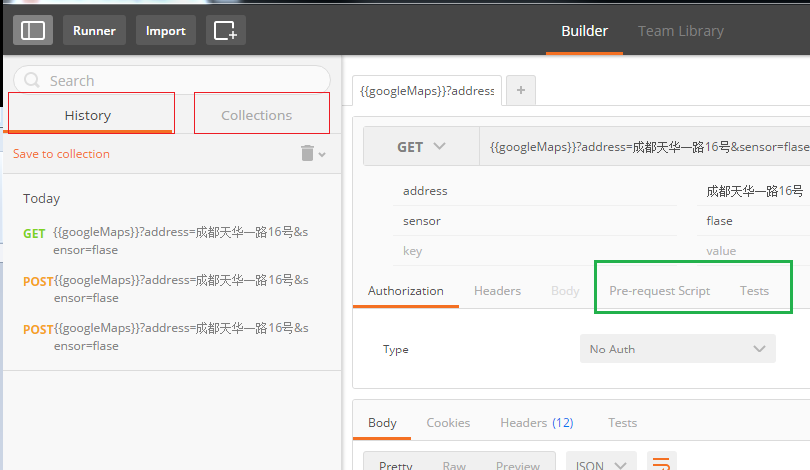This screenshot has height=470, width=810.
Task: Click the request URL field
Action: (x=645, y=147)
